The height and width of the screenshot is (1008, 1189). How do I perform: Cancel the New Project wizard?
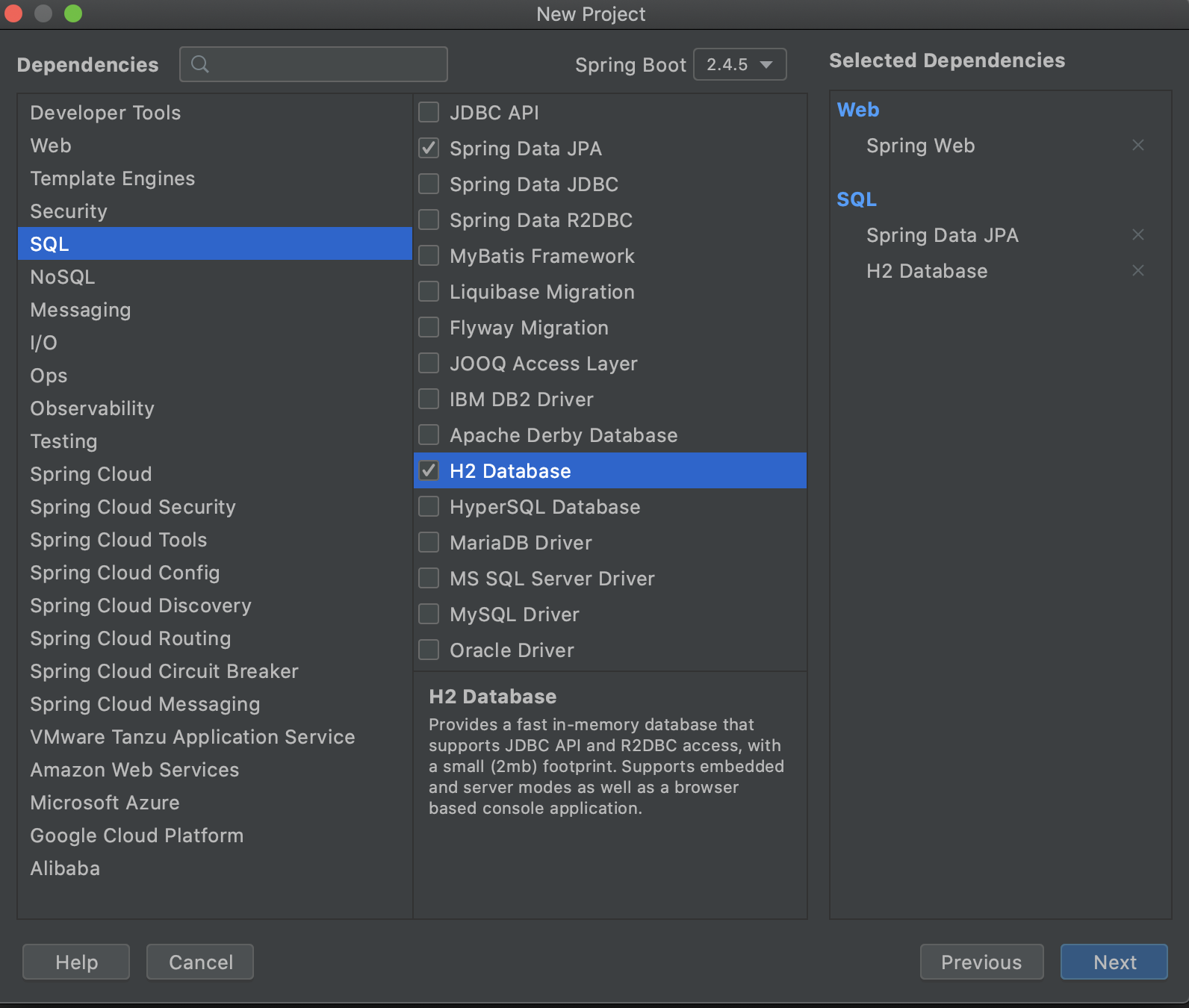[x=200, y=962]
